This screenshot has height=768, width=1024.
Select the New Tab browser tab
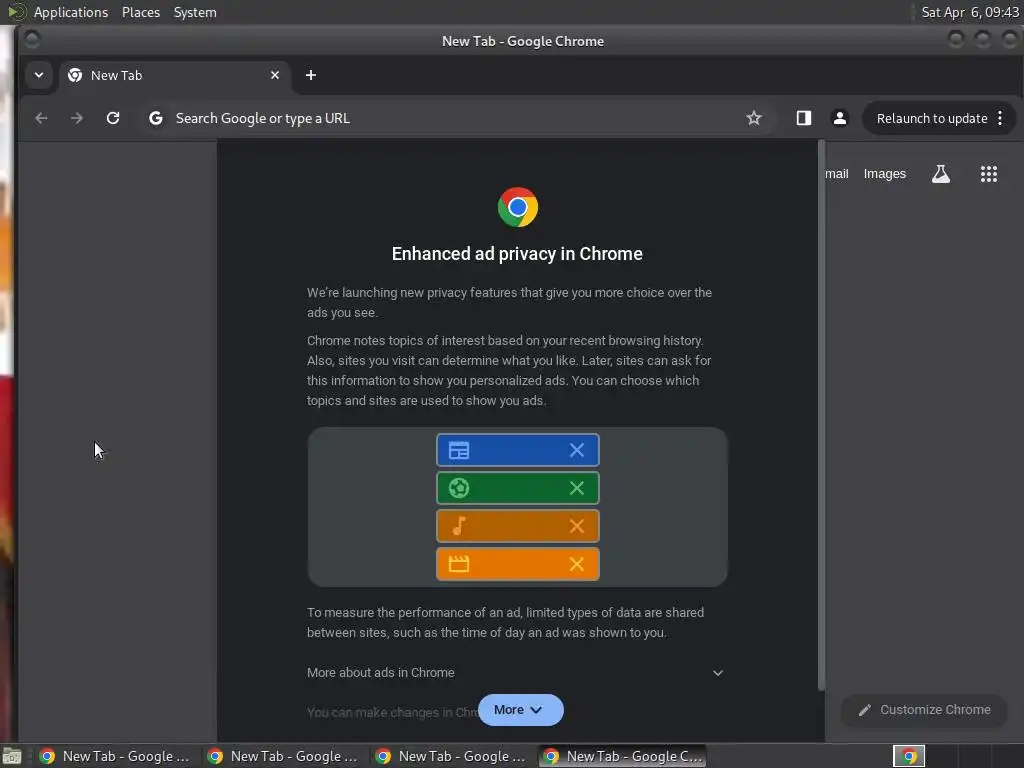point(174,76)
